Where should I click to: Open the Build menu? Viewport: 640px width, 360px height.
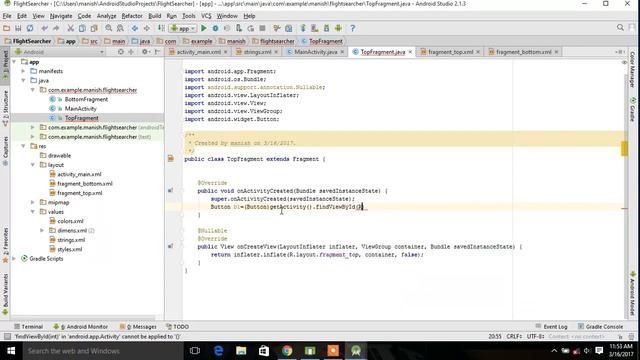coord(154,16)
